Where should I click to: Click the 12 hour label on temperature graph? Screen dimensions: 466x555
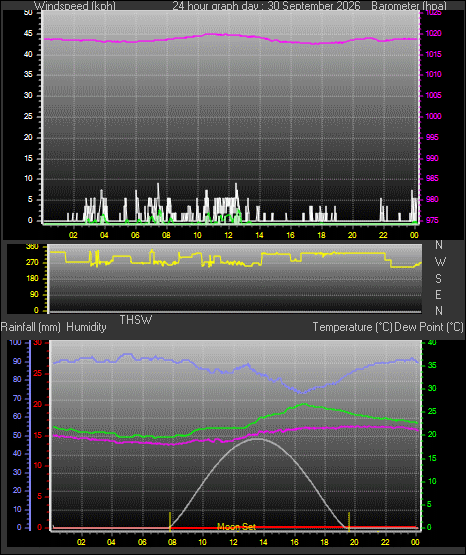[234, 542]
